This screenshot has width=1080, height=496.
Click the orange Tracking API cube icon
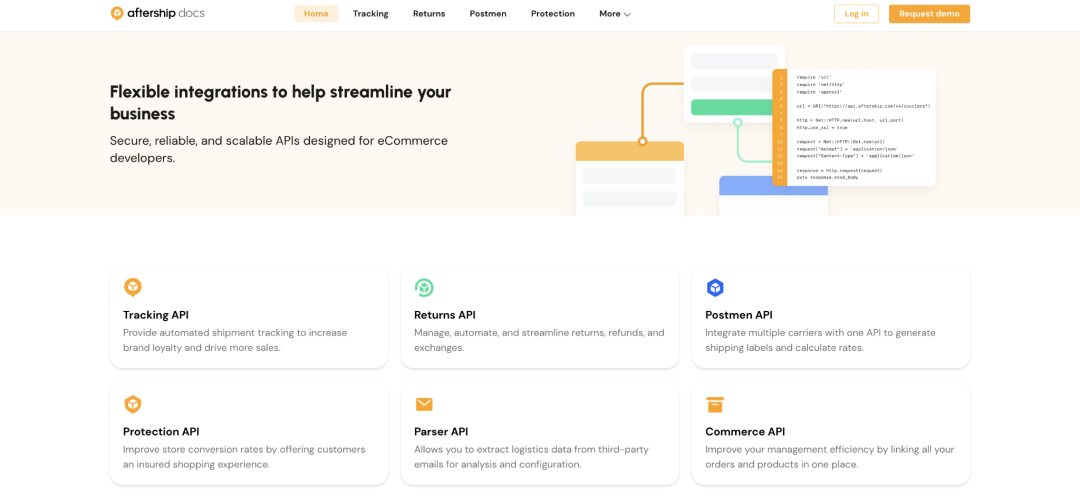click(132, 287)
